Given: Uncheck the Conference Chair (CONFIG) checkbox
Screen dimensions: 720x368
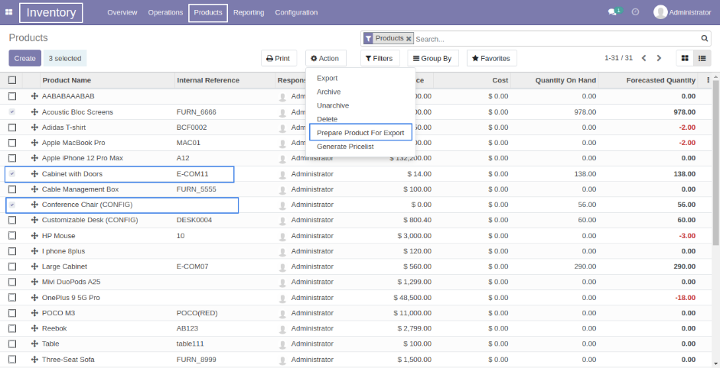Looking at the screenshot, I should (x=12, y=204).
